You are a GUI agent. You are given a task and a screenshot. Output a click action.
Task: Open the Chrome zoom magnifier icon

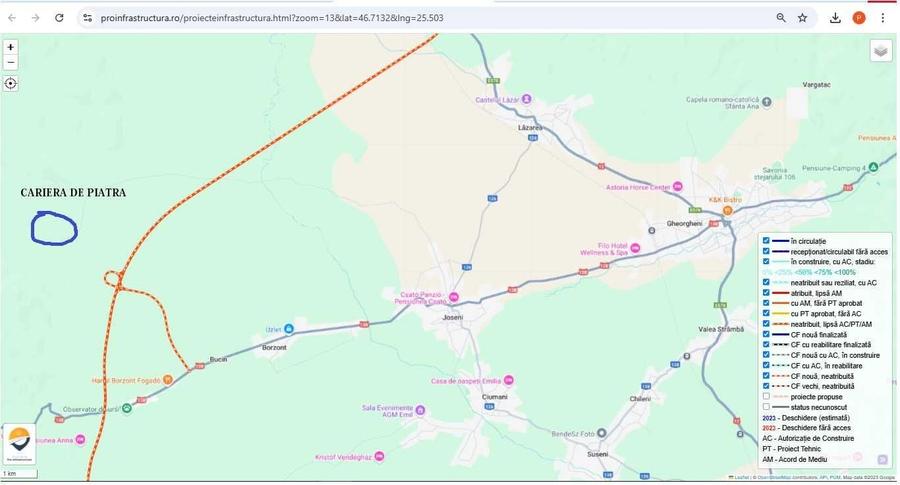coord(781,18)
